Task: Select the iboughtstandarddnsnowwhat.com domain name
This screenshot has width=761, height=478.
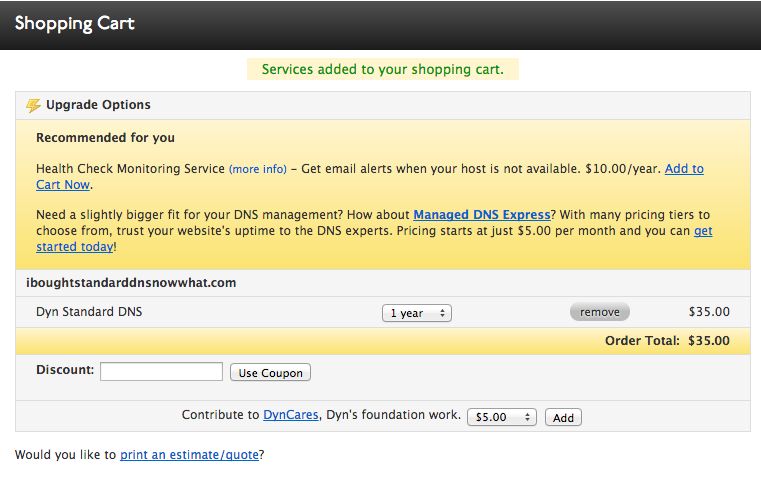Action: pyautogui.click(x=131, y=283)
